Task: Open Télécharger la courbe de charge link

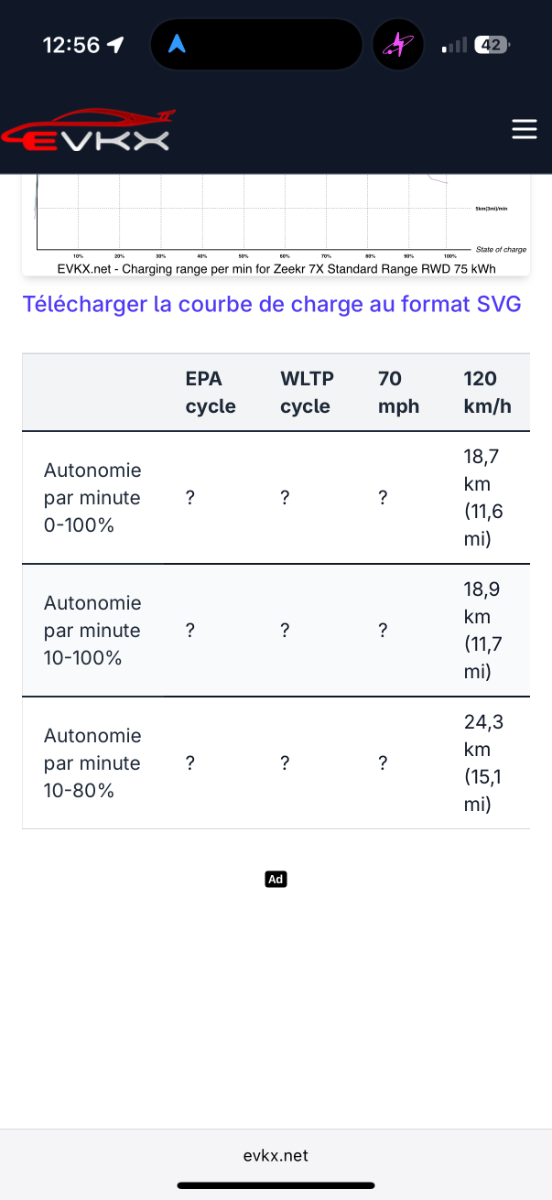Action: 272,304
